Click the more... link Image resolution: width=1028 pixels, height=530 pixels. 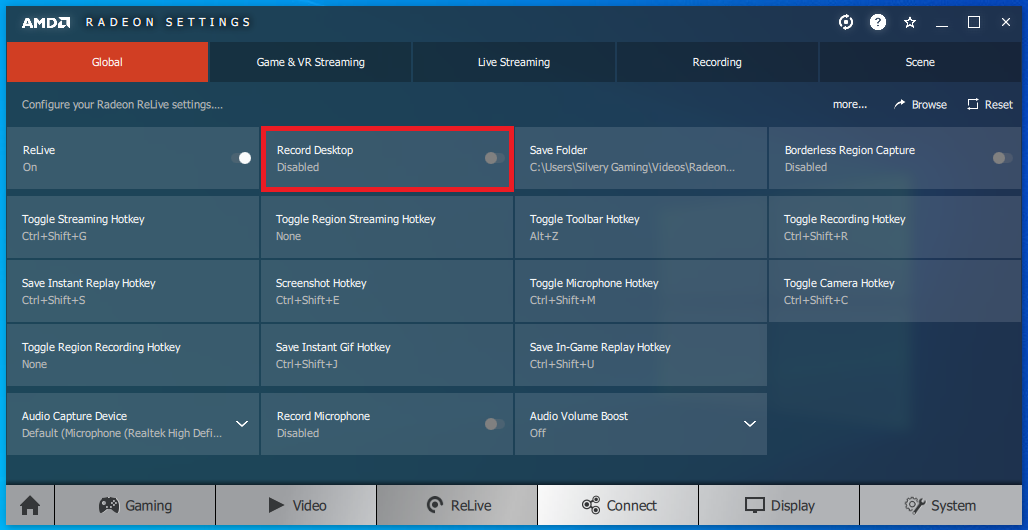point(850,104)
